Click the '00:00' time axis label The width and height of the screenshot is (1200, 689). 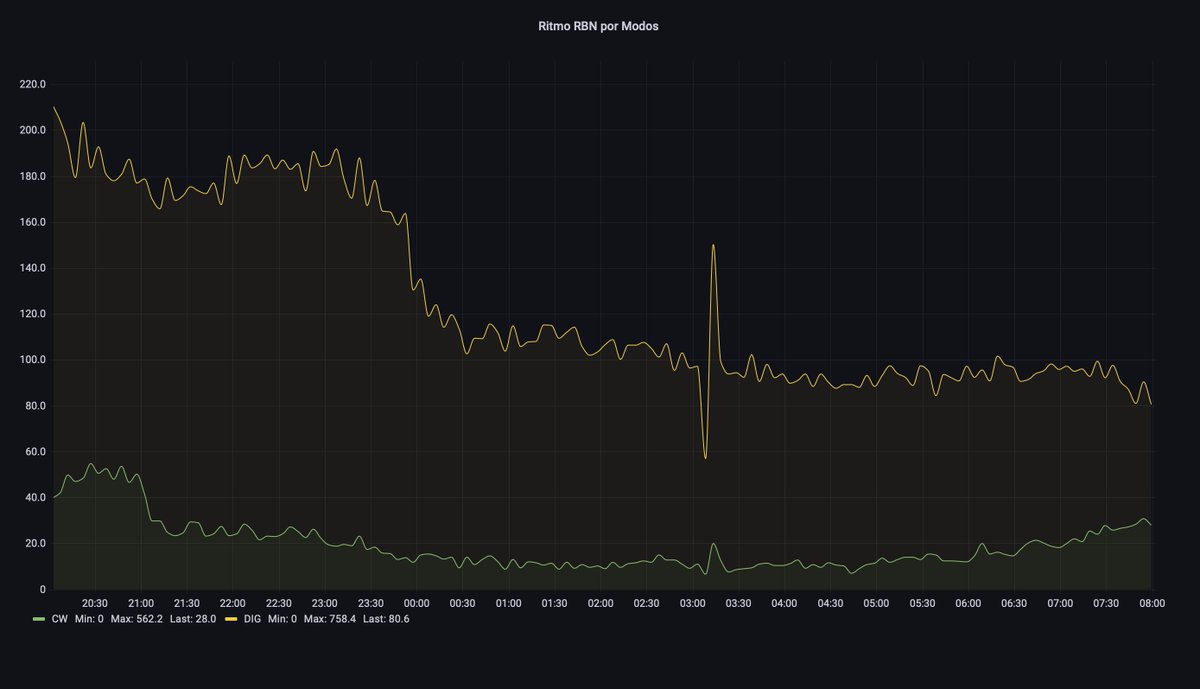417,603
